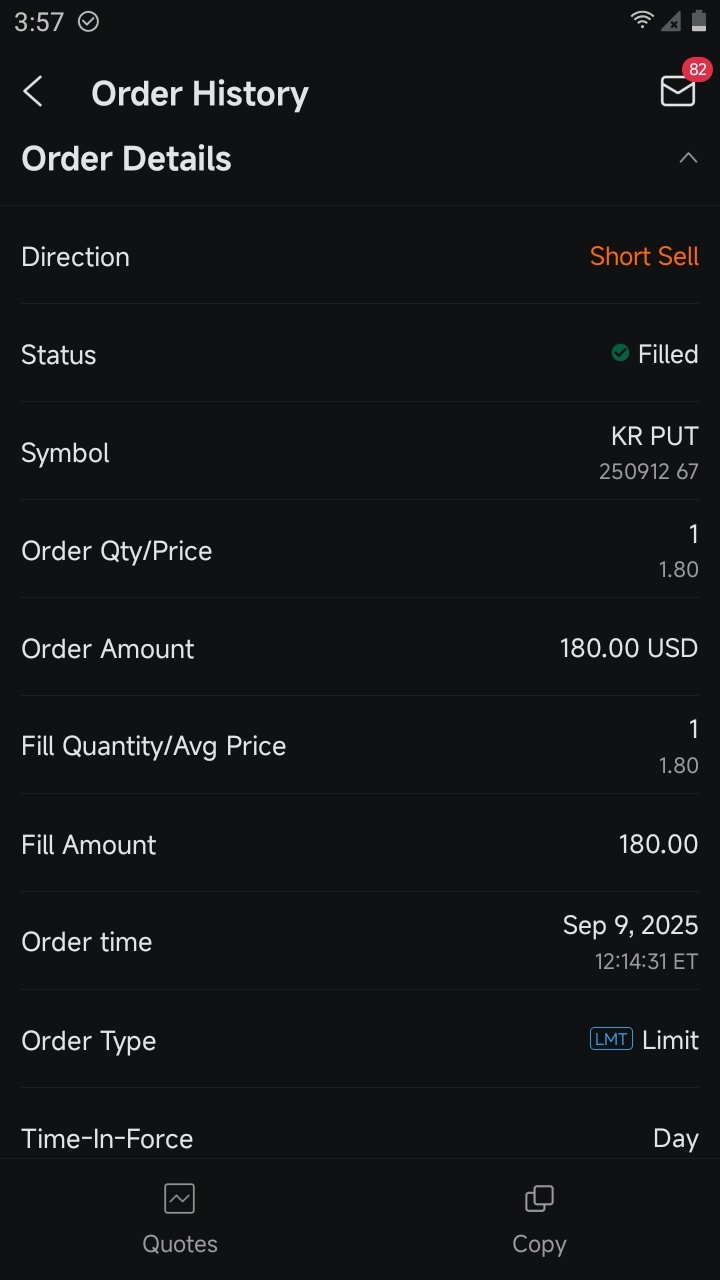The height and width of the screenshot is (1280, 720).
Task: Select the Quotes label in bottom bar
Action: (180, 1244)
